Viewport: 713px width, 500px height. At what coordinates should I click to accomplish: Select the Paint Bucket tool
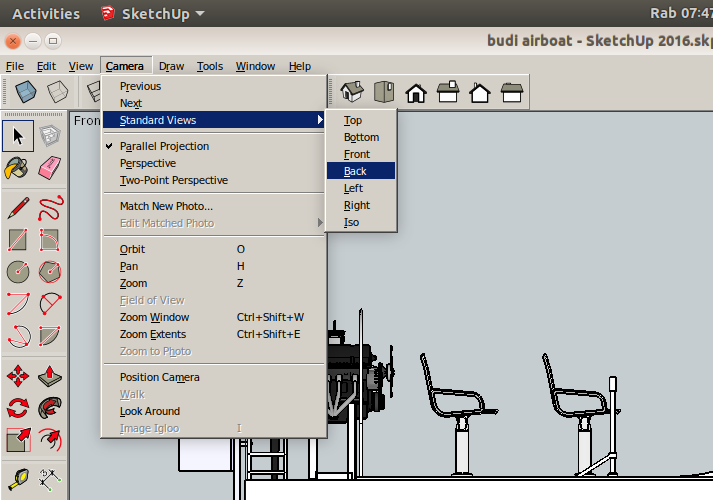(17, 169)
